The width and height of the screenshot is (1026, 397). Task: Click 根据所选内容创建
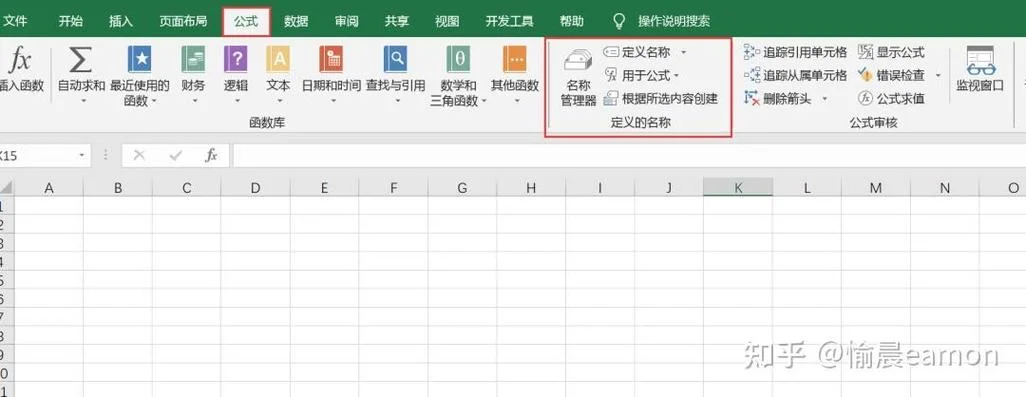click(x=661, y=99)
